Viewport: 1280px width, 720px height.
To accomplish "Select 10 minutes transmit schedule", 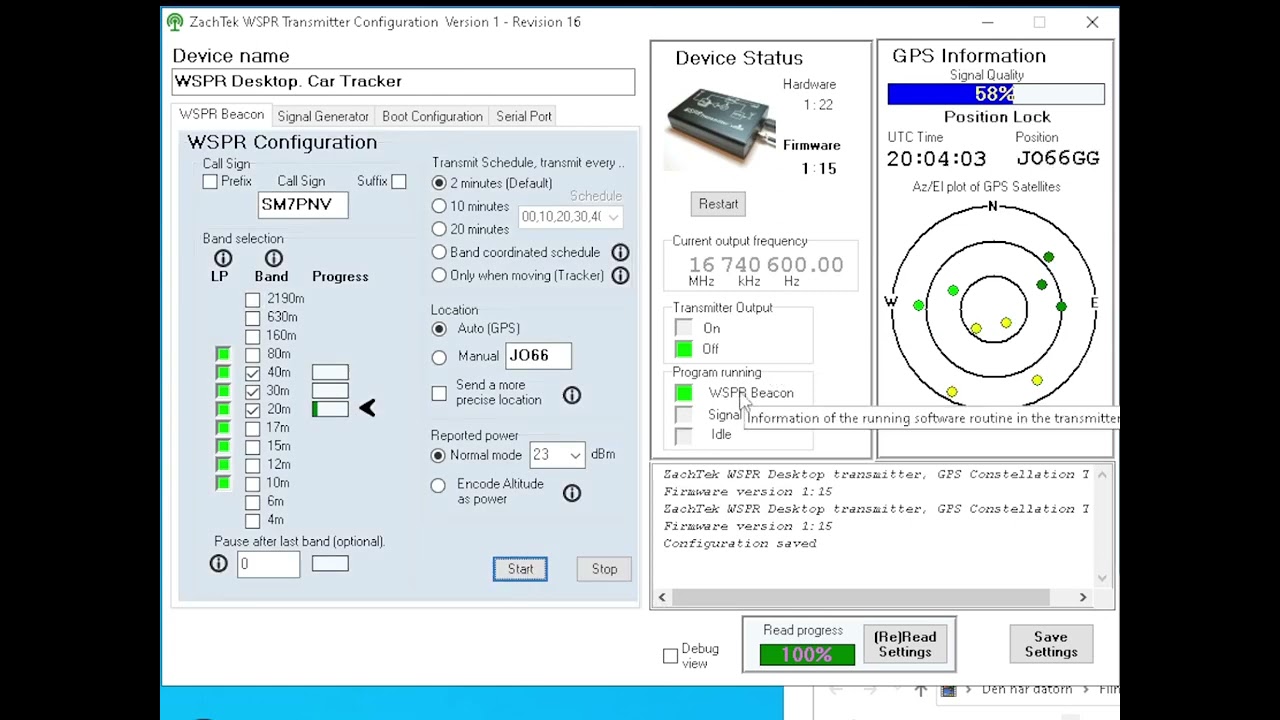I will [x=439, y=206].
